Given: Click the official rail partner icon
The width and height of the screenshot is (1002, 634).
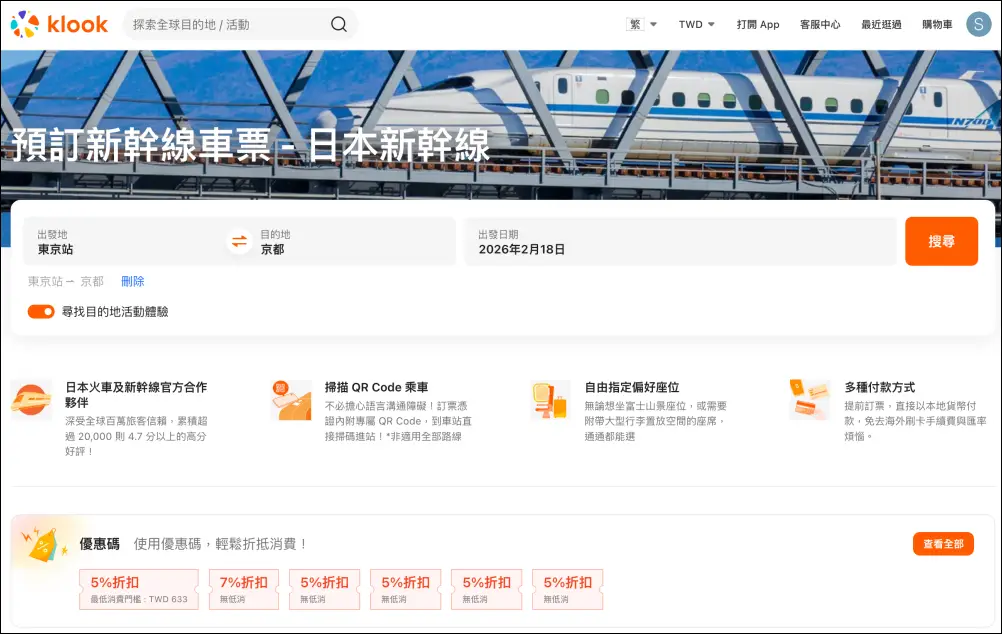Looking at the screenshot, I should (31, 400).
